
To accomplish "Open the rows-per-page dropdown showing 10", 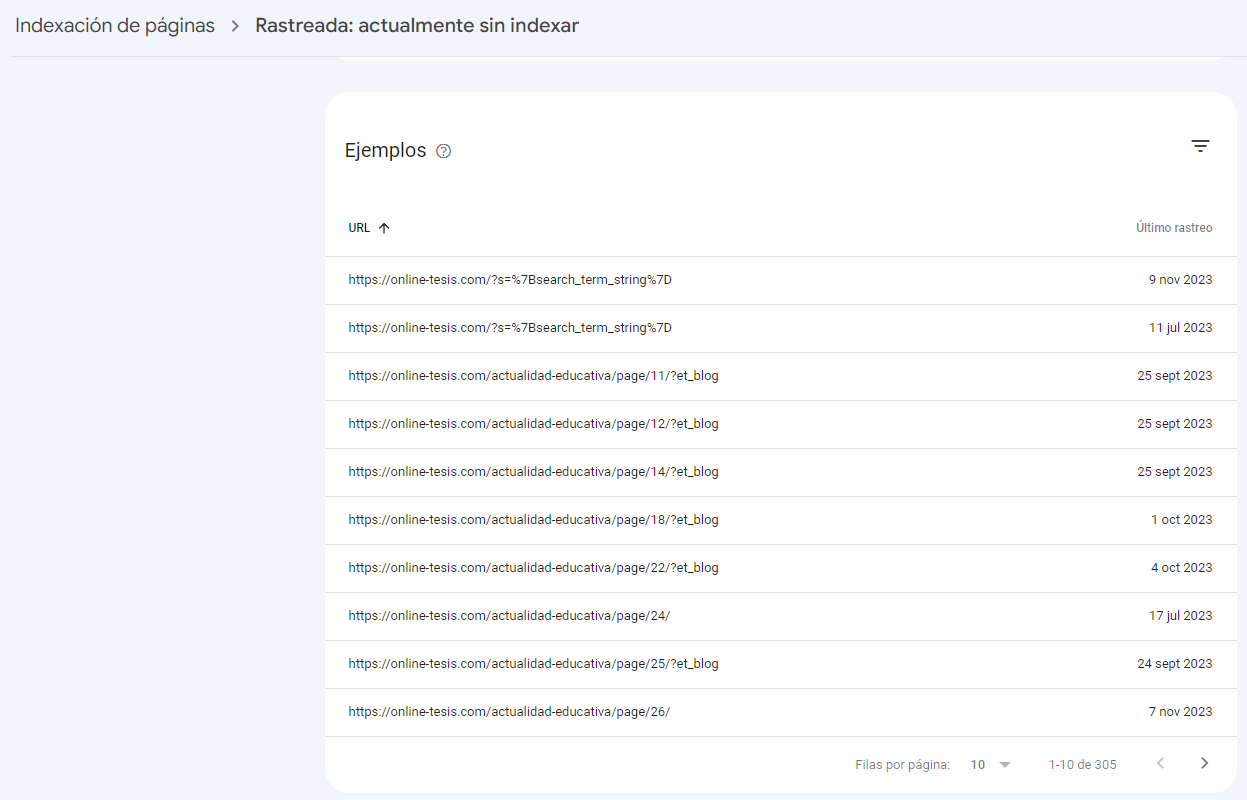I will click(x=991, y=765).
